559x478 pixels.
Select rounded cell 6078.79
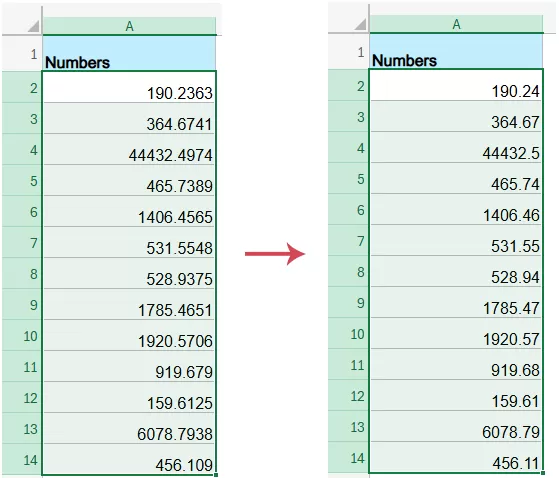(x=456, y=426)
